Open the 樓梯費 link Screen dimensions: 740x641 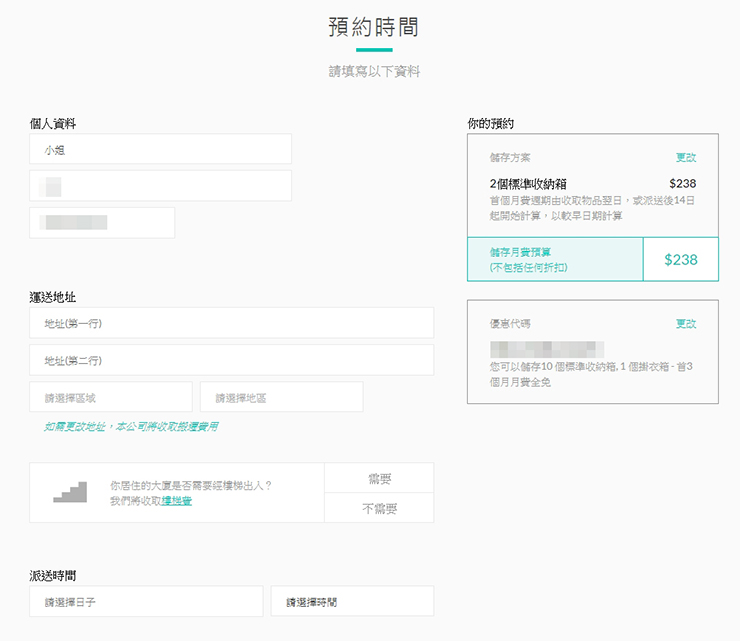[x=177, y=500]
